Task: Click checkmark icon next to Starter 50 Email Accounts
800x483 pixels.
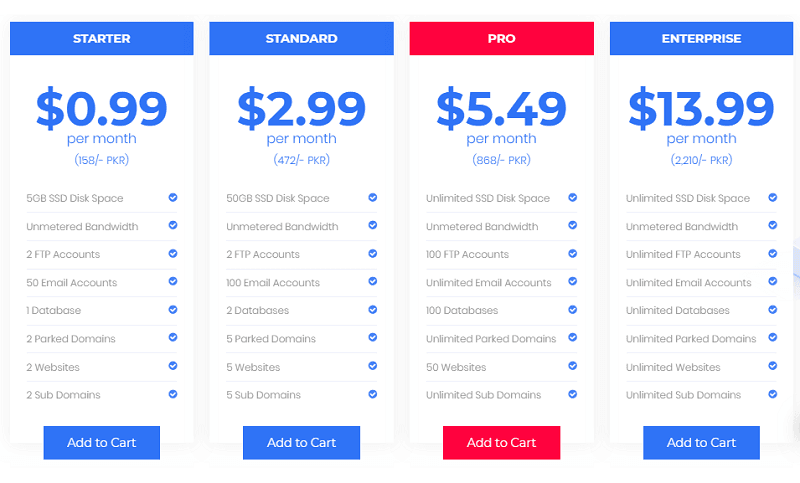Action: coord(173,282)
